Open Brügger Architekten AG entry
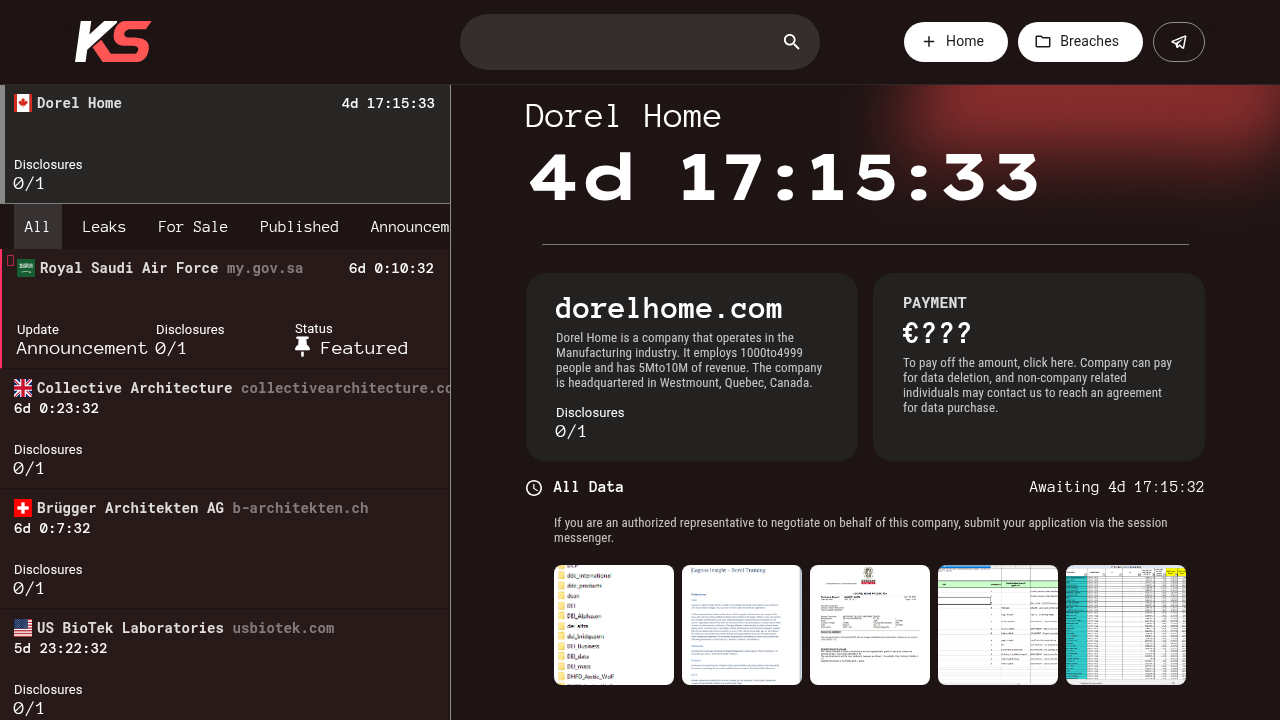Screen dimensions: 1280x720 (x=225, y=549)
